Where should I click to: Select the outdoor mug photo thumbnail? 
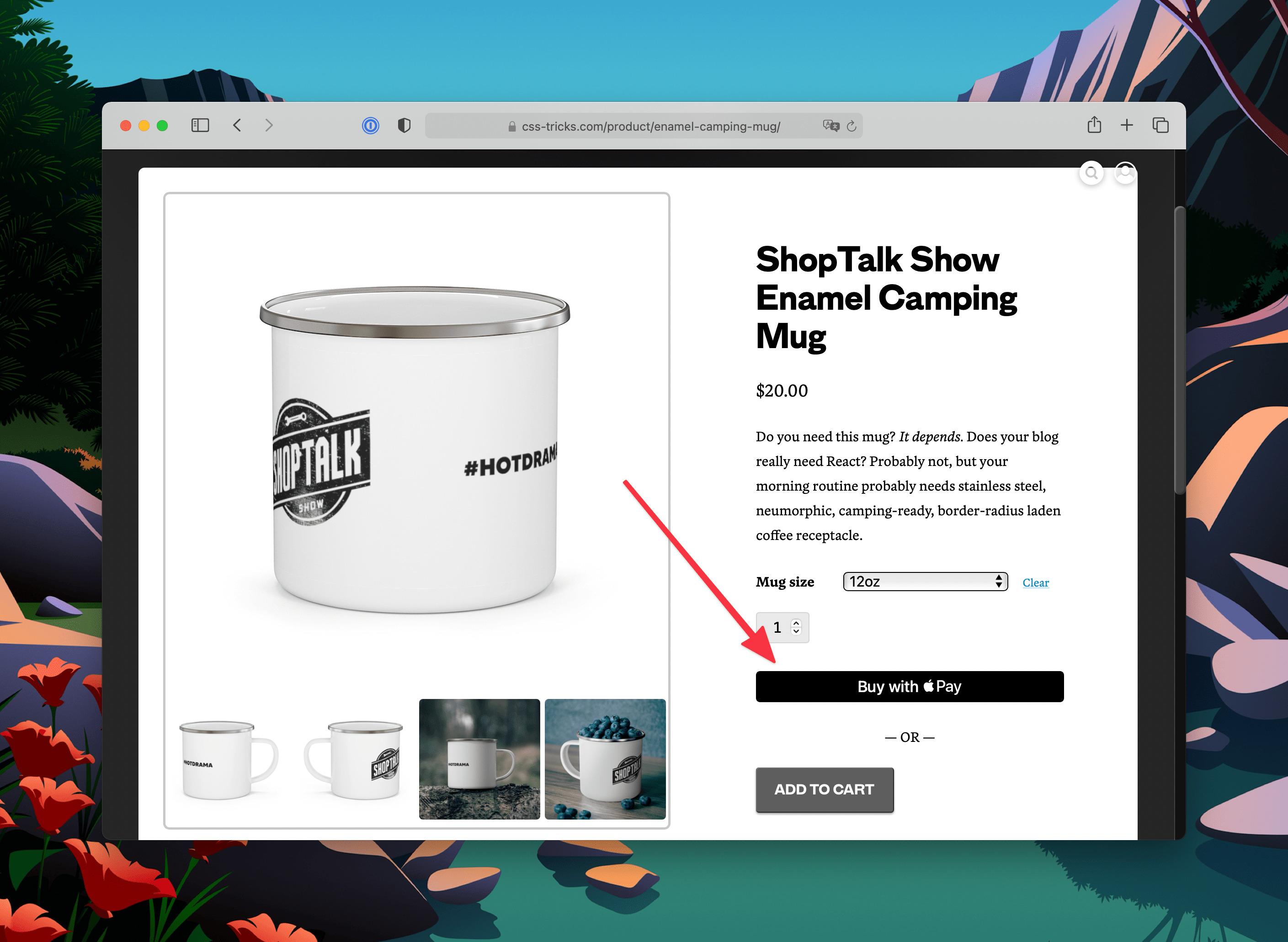tap(479, 759)
